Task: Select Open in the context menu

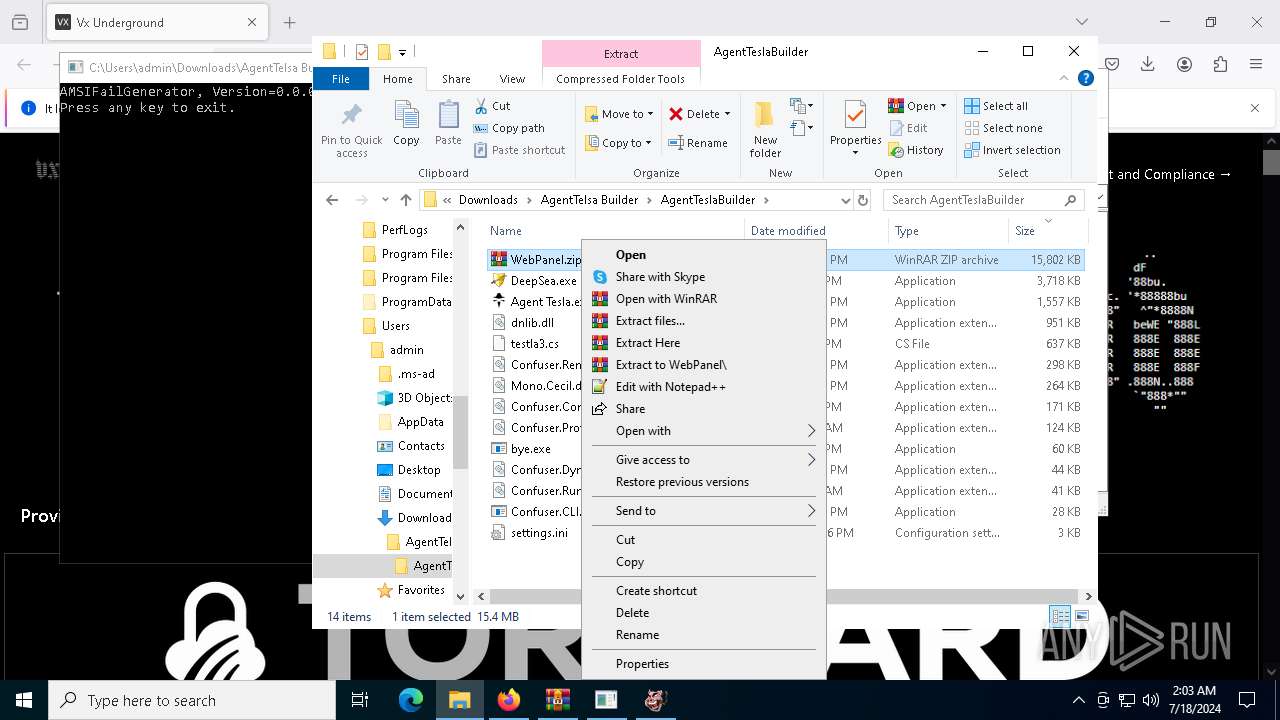Action: coord(704,255)
